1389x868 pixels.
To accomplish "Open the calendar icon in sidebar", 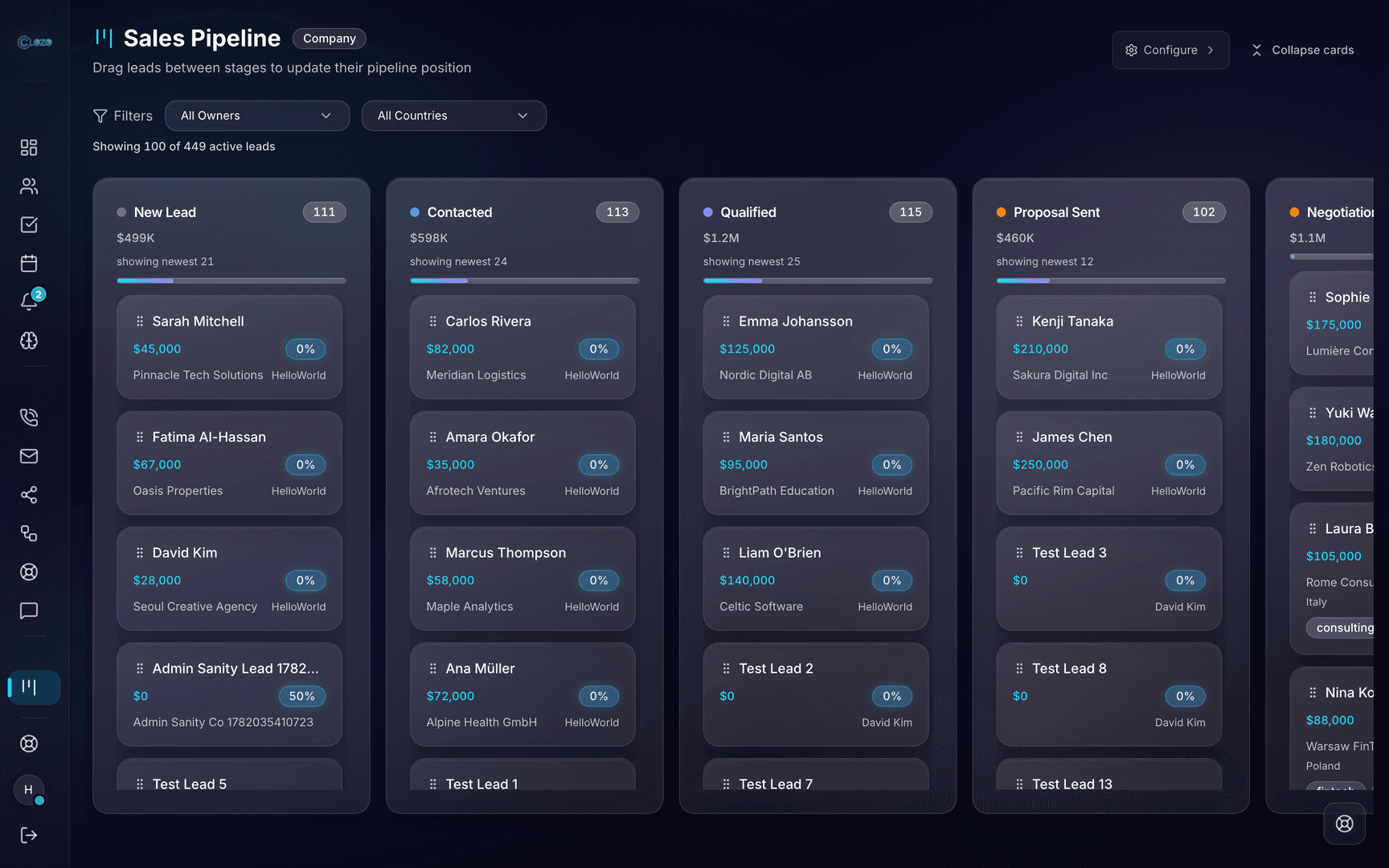I will pyautogui.click(x=29, y=264).
